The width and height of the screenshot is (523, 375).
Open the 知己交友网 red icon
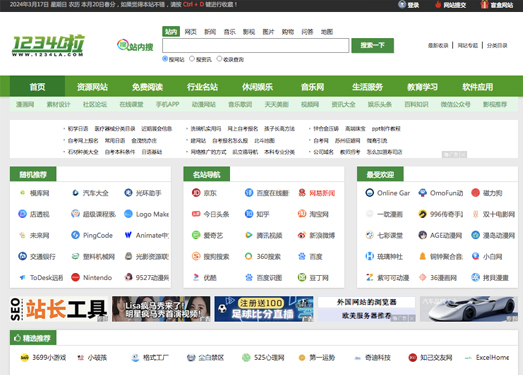[x=413, y=358]
